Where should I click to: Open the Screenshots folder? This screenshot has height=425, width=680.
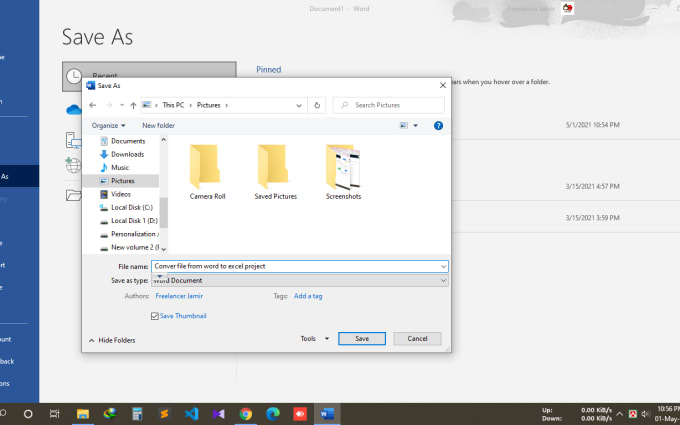[343, 172]
